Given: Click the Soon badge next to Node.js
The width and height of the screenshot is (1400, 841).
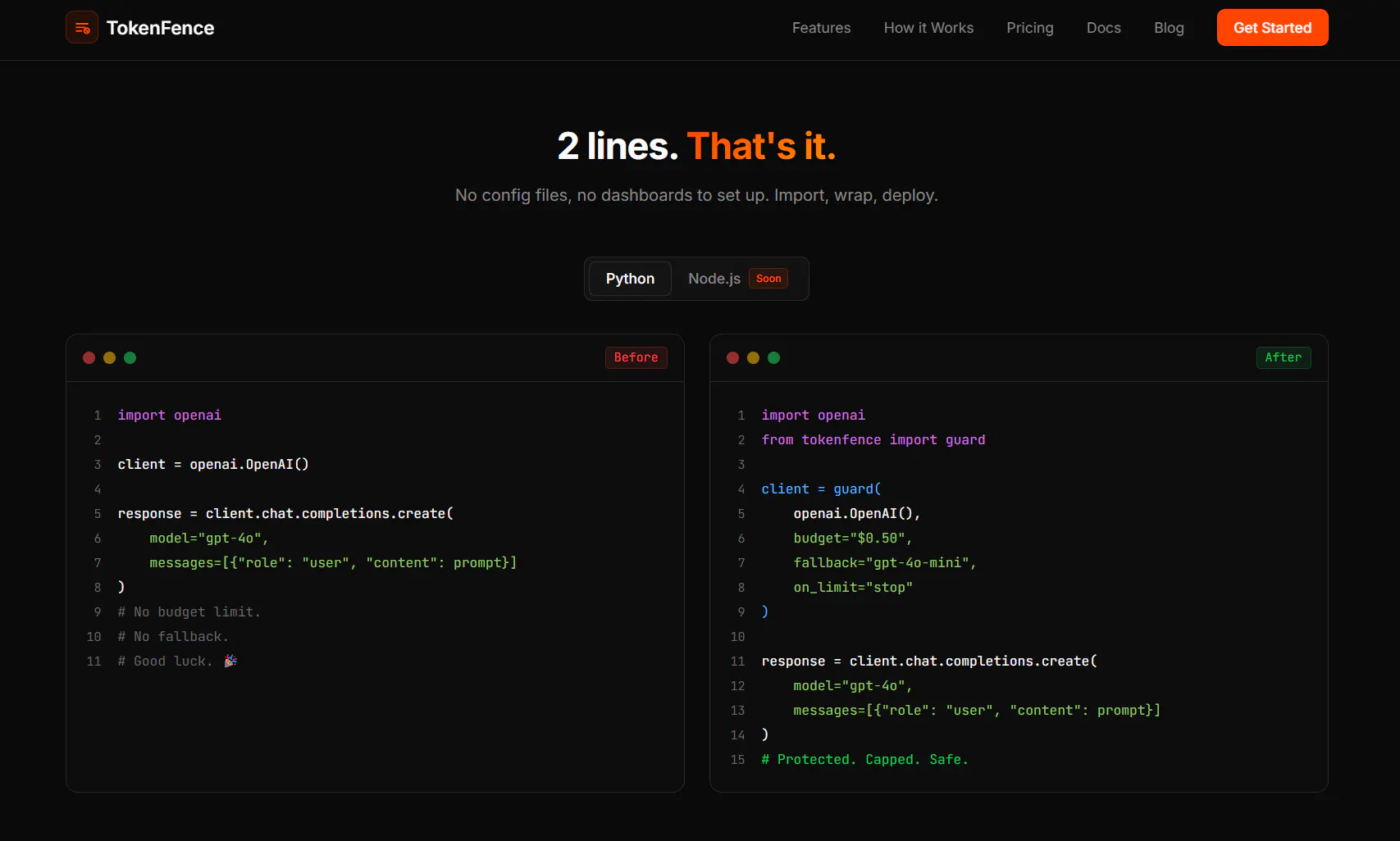Looking at the screenshot, I should click(x=768, y=279).
